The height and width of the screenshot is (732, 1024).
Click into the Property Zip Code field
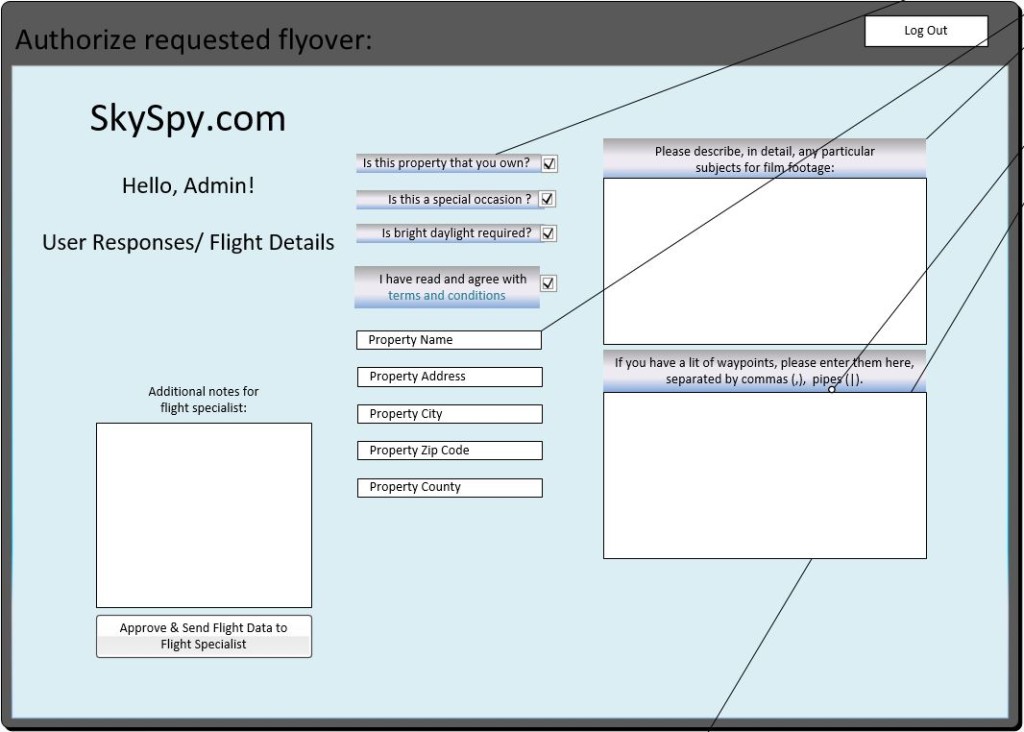click(x=449, y=451)
